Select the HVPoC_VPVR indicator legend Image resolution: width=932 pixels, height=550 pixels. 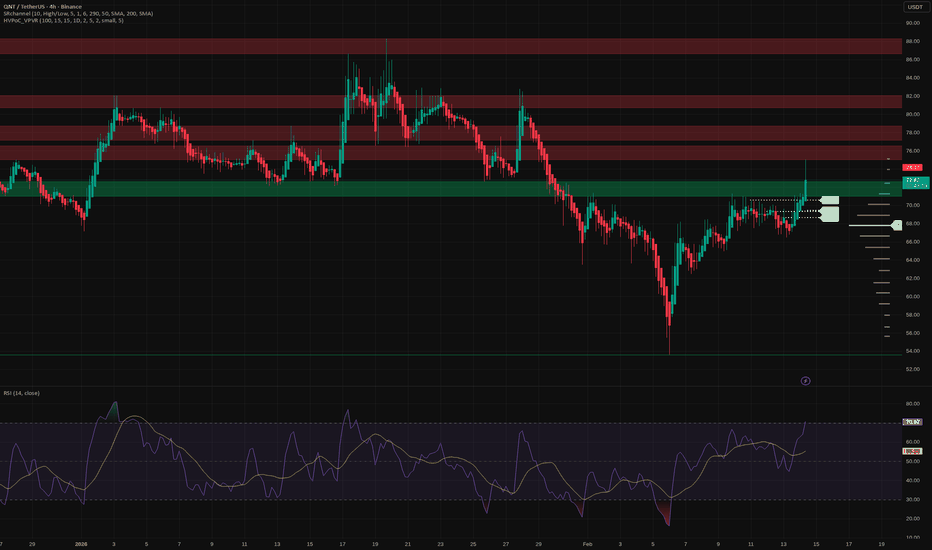pyautogui.click(x=64, y=20)
